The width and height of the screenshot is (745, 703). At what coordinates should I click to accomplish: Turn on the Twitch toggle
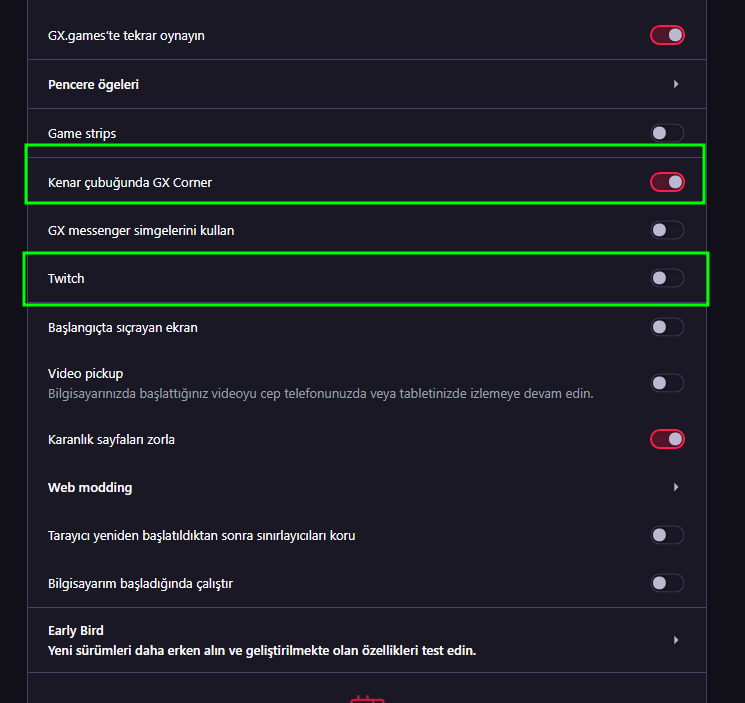click(667, 278)
